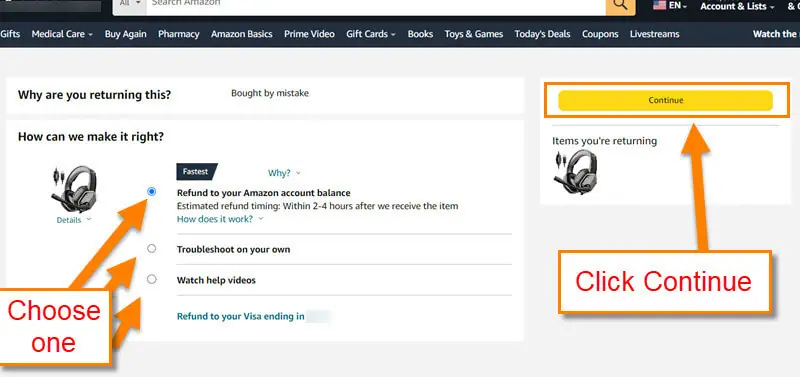
Task: Open Prime Video from navigation bar
Action: 309,34
